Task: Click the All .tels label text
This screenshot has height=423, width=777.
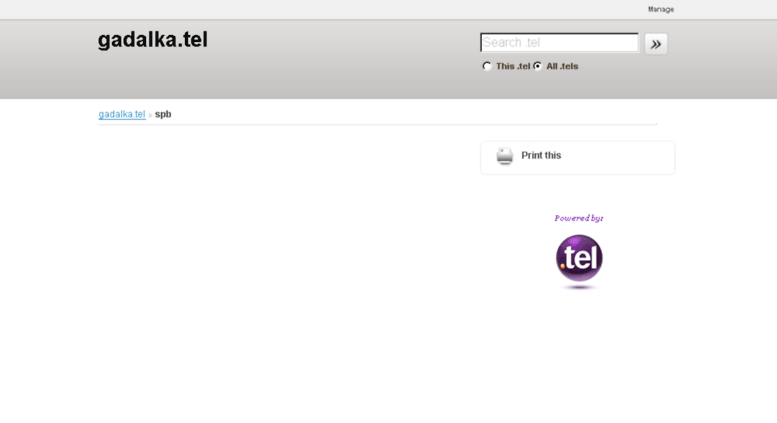Action: click(562, 66)
